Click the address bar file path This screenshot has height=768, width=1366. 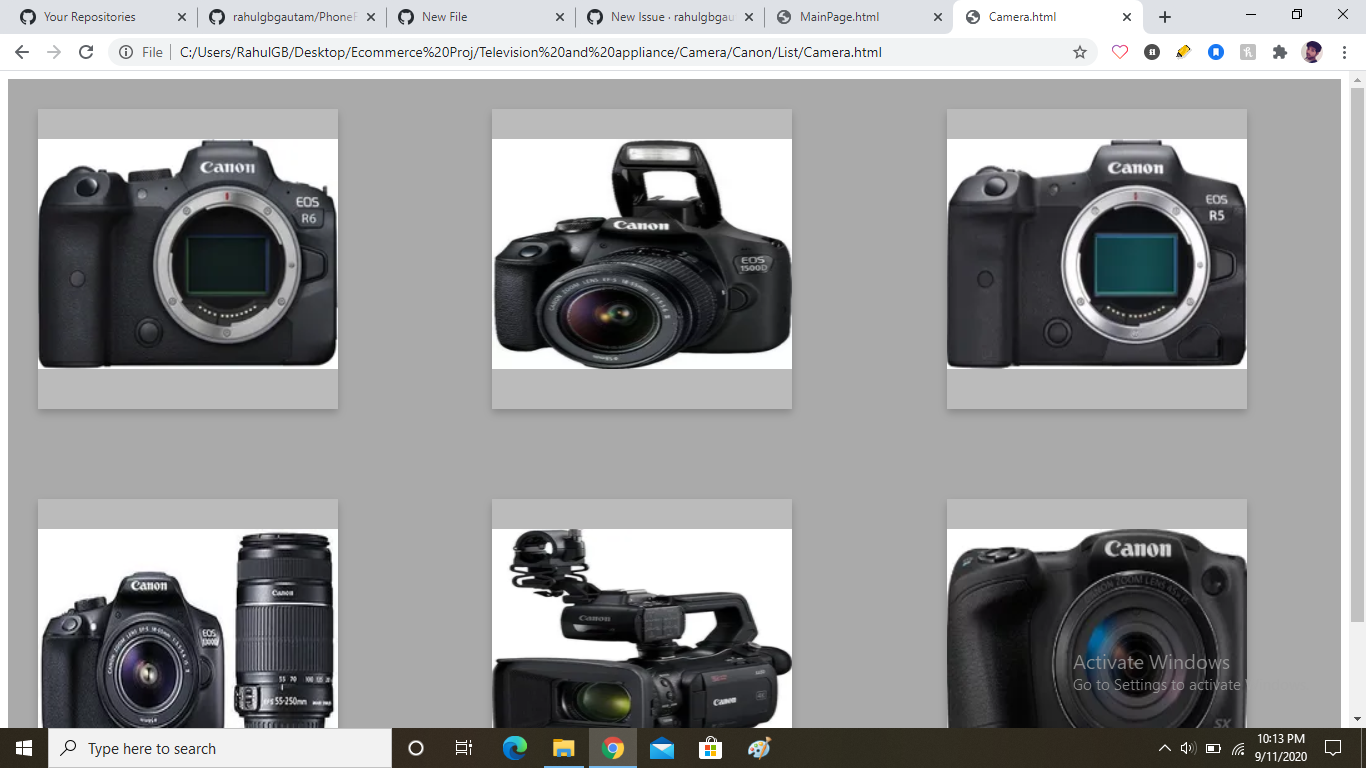[x=531, y=52]
